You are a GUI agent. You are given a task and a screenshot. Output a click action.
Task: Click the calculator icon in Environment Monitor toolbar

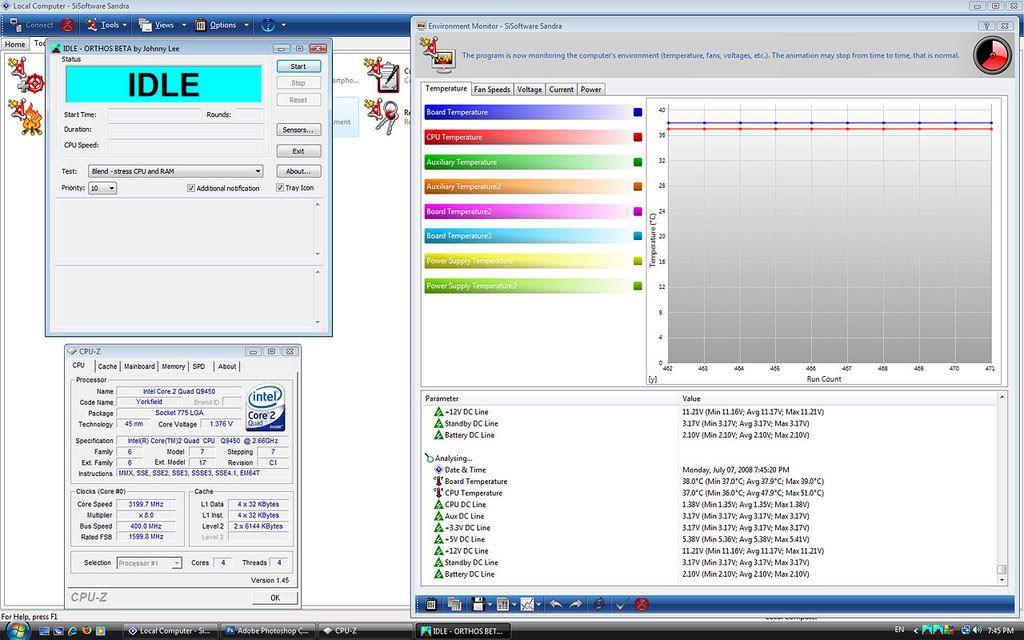coord(431,604)
